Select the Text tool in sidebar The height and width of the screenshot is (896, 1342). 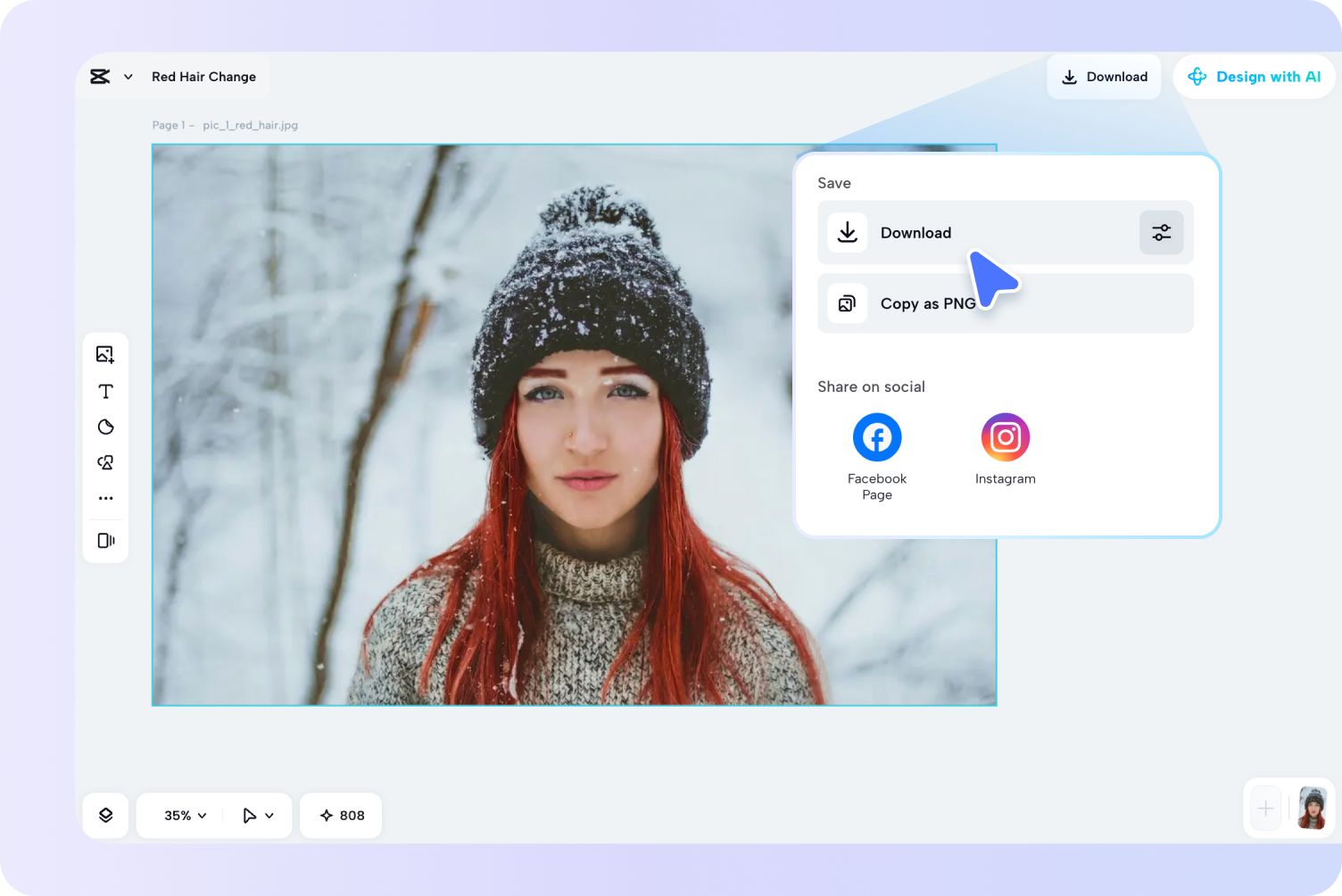point(105,391)
